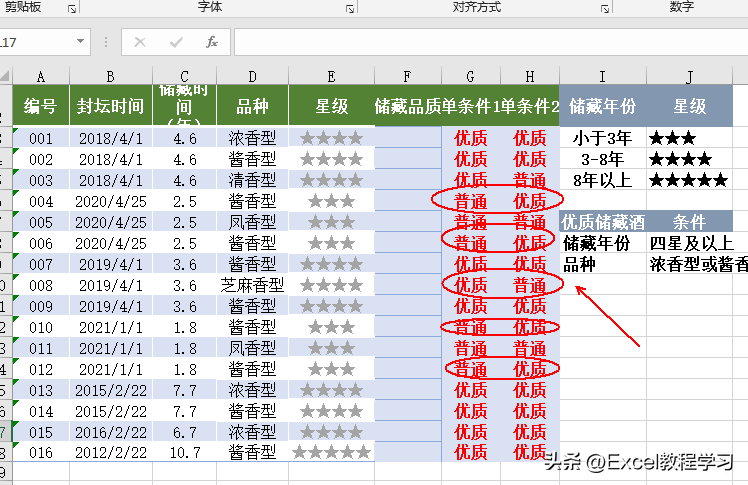Open the Font group dialog launcher
748x485 pixels.
(350, 9)
